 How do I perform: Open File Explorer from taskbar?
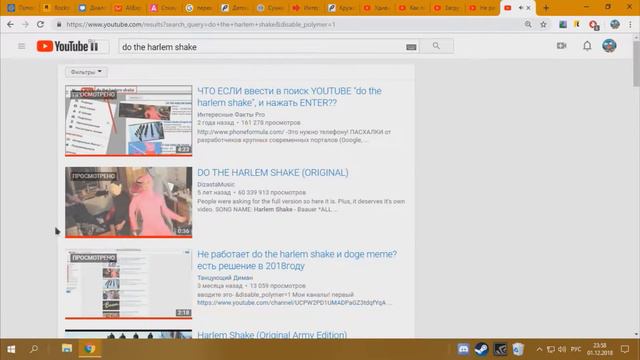tap(67, 348)
